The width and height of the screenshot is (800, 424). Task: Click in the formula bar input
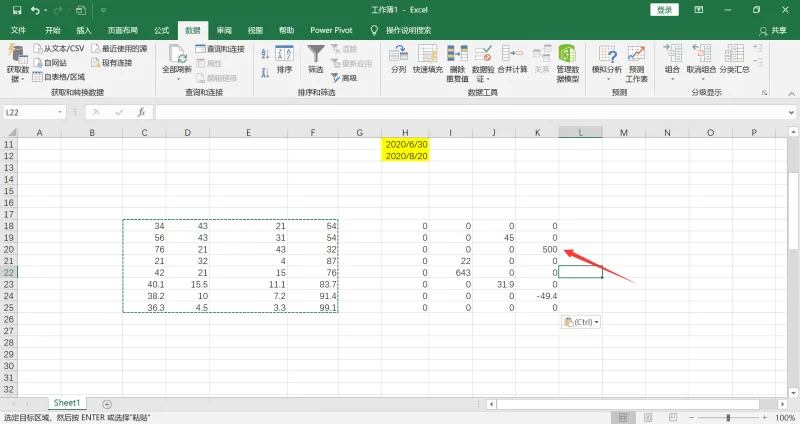[469, 112]
